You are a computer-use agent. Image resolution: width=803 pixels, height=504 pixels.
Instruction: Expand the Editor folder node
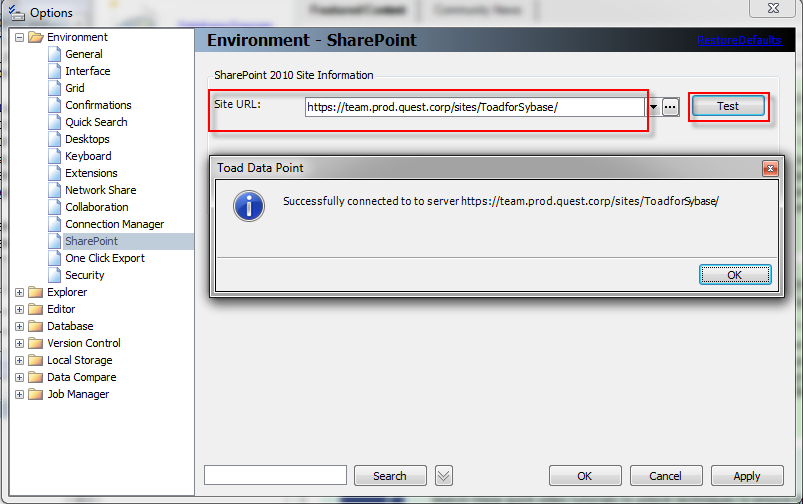point(19,309)
